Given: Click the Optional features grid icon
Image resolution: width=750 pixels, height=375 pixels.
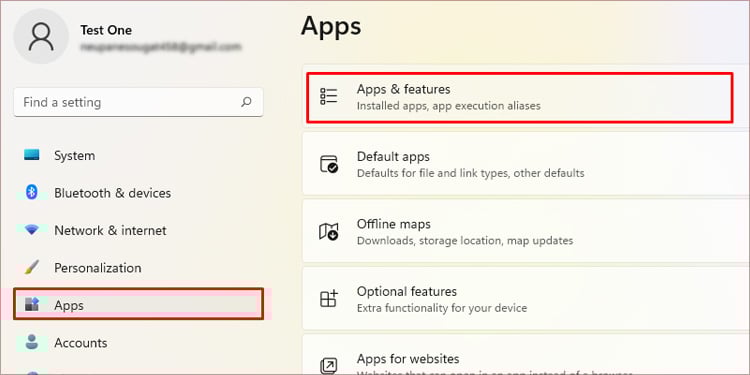Looking at the screenshot, I should coord(329,298).
